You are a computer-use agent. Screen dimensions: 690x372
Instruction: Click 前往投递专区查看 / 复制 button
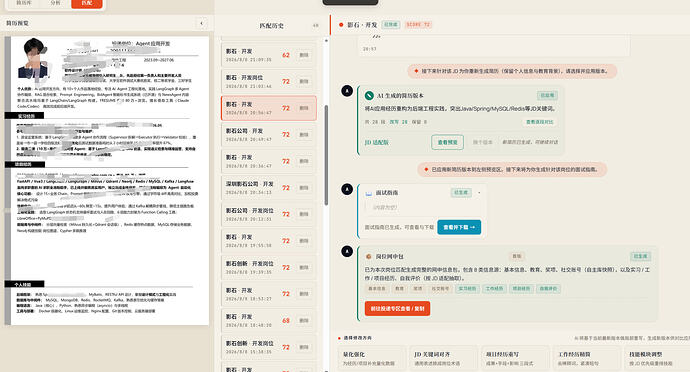[x=397, y=309]
